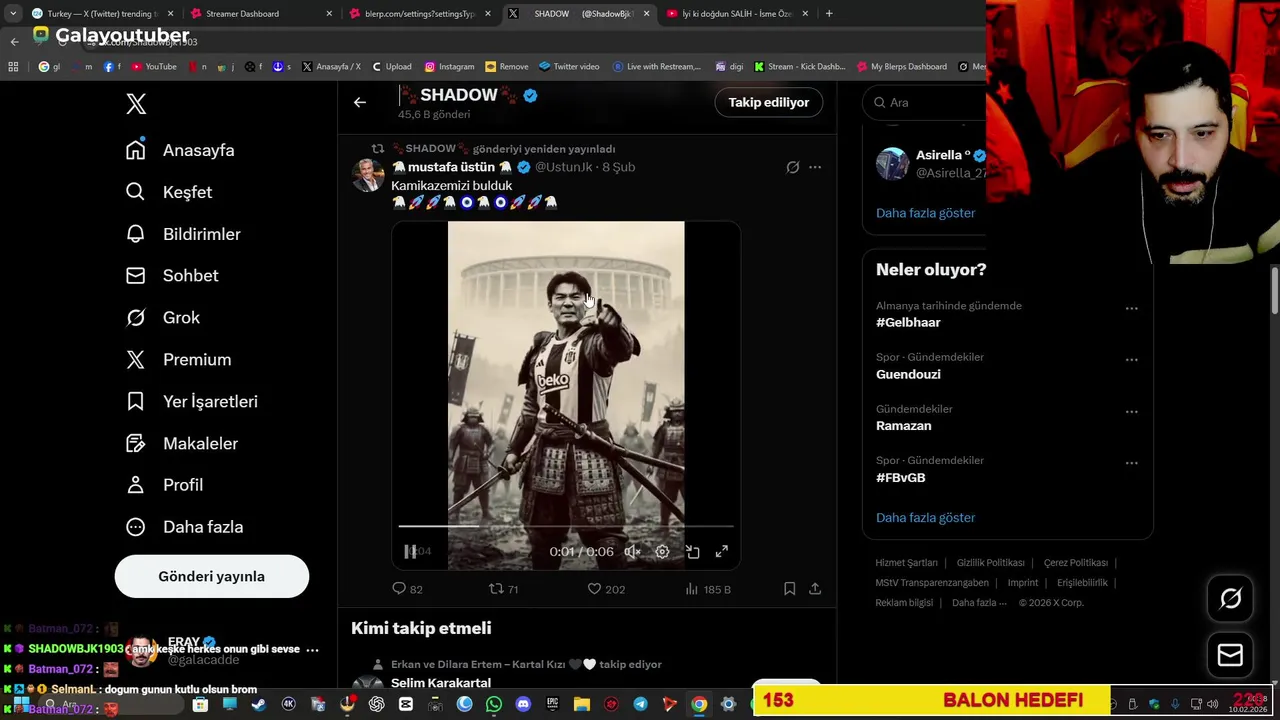Expand the footer Daha fazla menu
Viewport: 1280px width, 720px height.
pos(980,603)
